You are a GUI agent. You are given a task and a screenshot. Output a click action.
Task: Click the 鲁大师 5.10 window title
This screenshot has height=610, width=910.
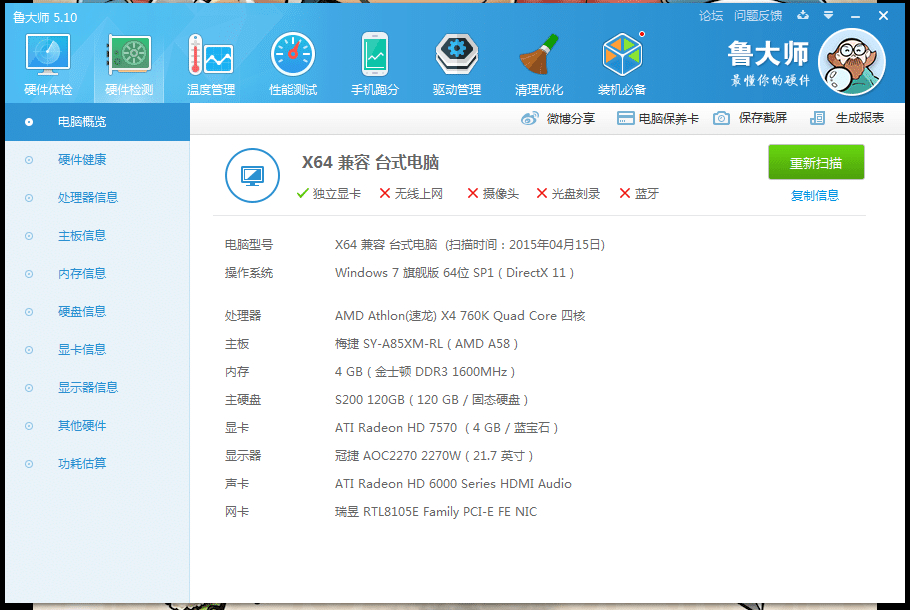(45, 17)
